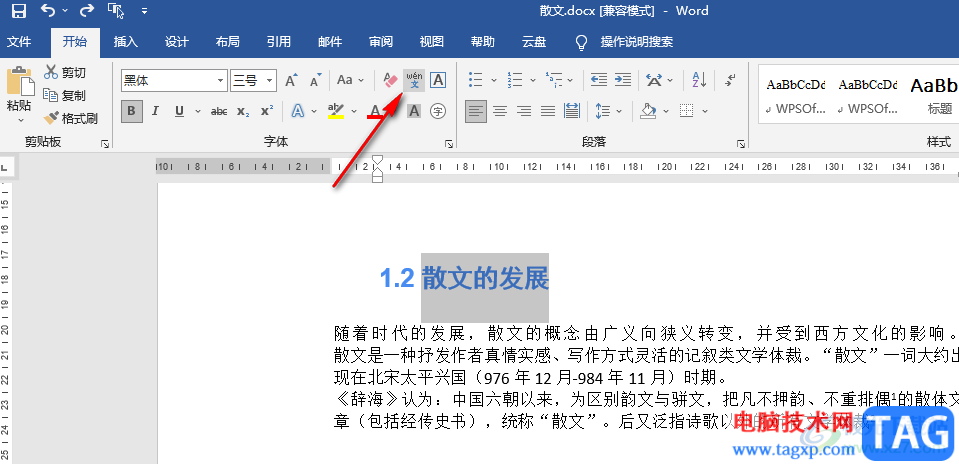The image size is (959, 464).
Task: Apply red font color
Action: click(x=374, y=111)
